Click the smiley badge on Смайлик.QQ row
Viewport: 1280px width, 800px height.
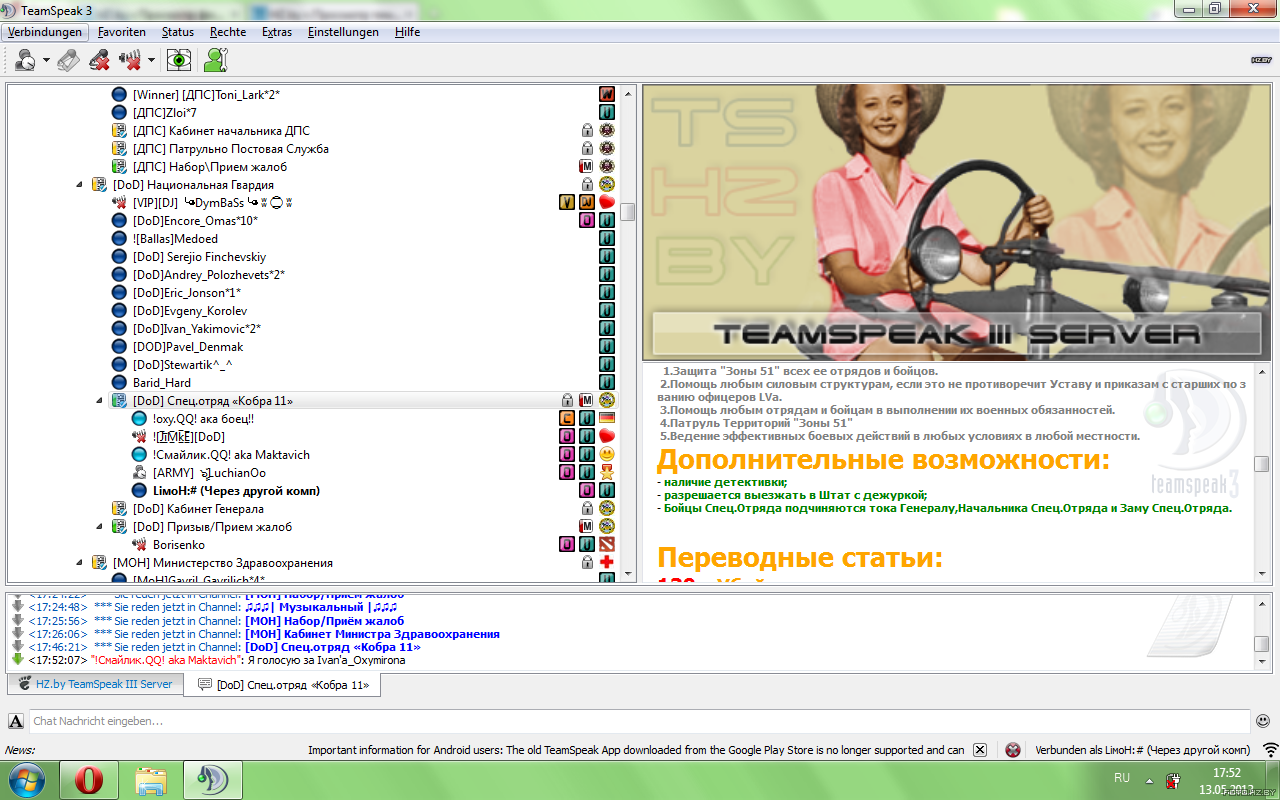[606, 455]
